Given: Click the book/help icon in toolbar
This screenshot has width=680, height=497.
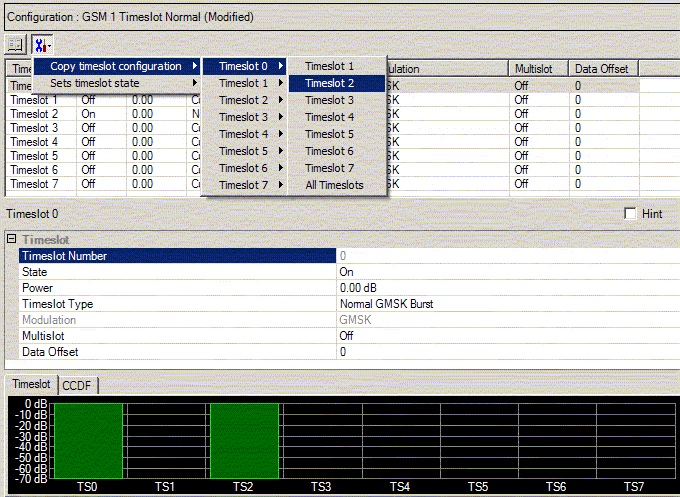Looking at the screenshot, I should [16, 45].
